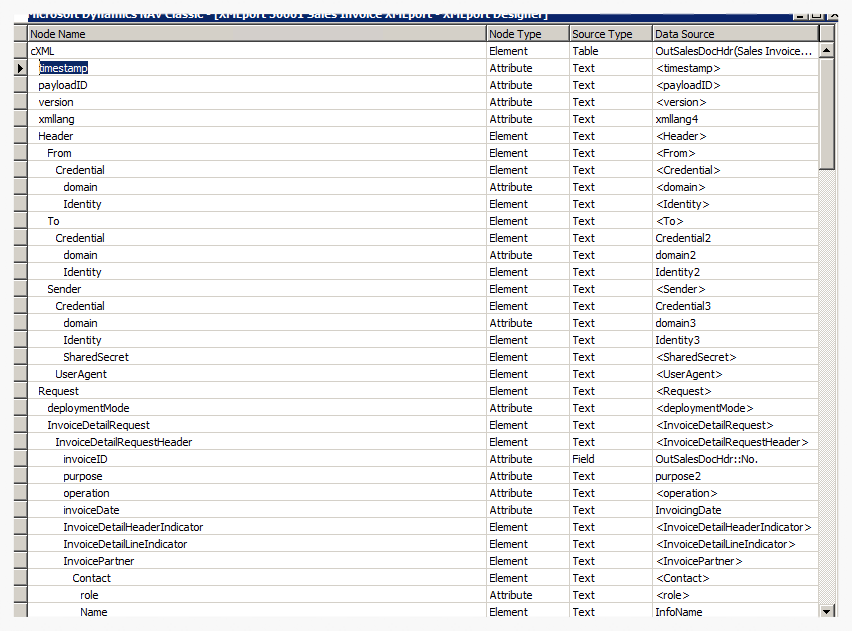
Task: Select the Header node name
Action: pyautogui.click(x=55, y=136)
